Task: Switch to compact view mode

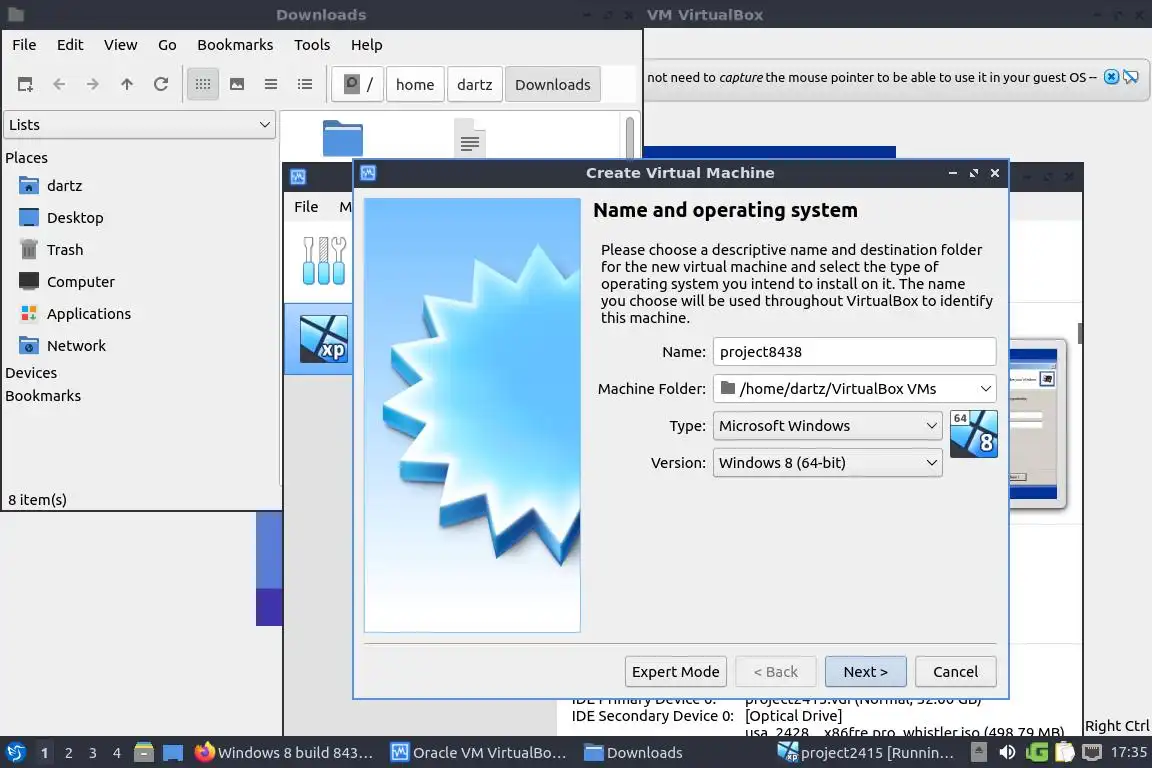Action: [x=271, y=85]
